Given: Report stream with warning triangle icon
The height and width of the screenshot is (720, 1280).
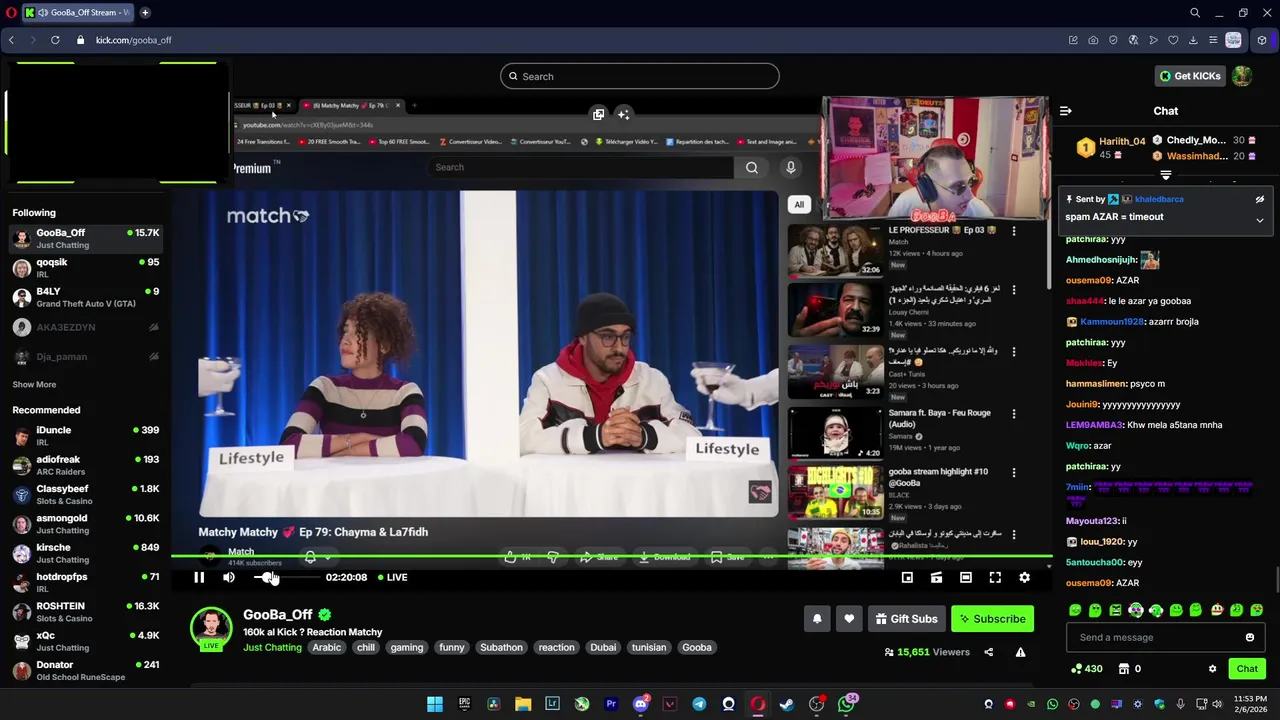Looking at the screenshot, I should click(1020, 652).
